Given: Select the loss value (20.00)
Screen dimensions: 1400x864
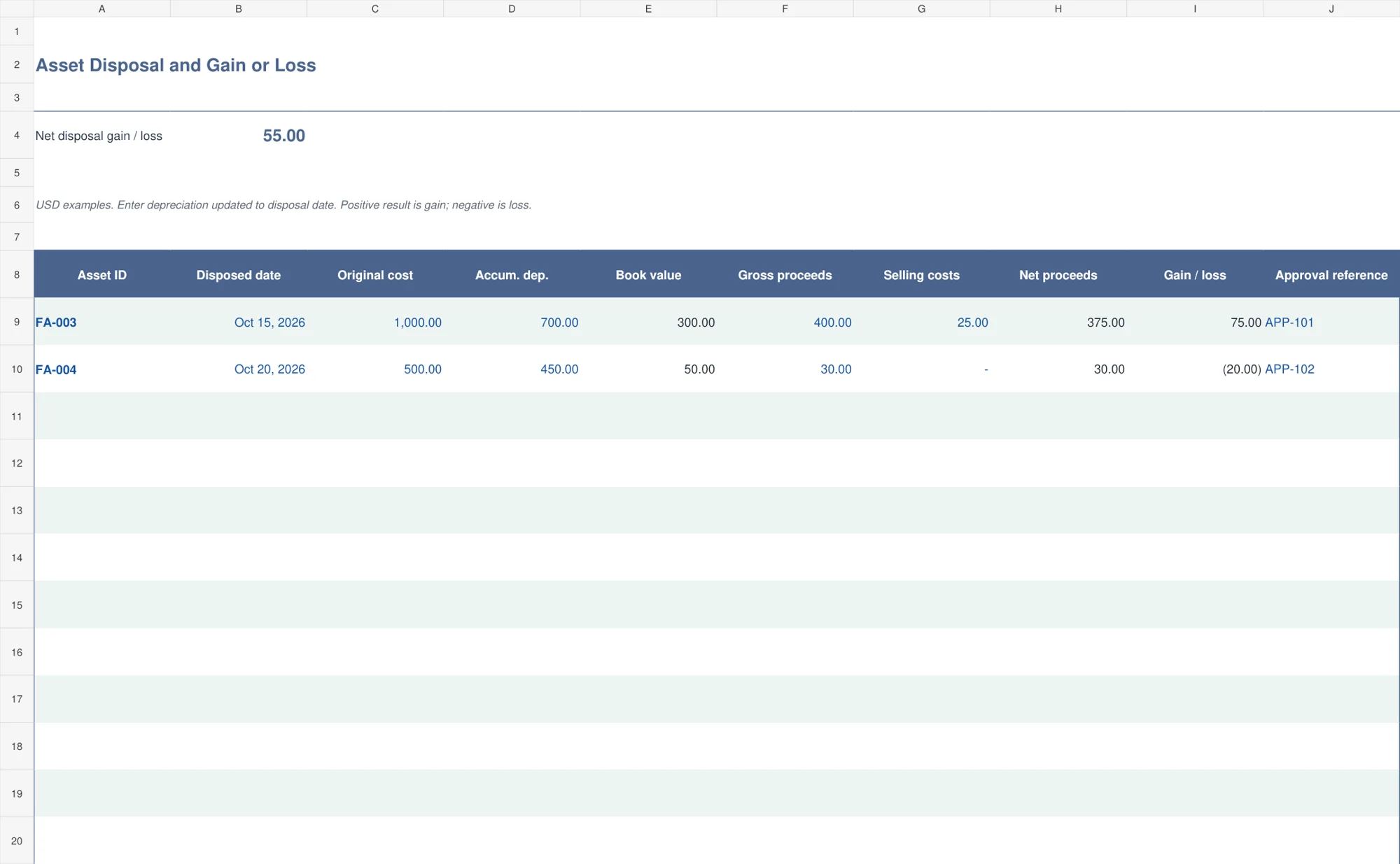Looking at the screenshot, I should point(1242,369).
